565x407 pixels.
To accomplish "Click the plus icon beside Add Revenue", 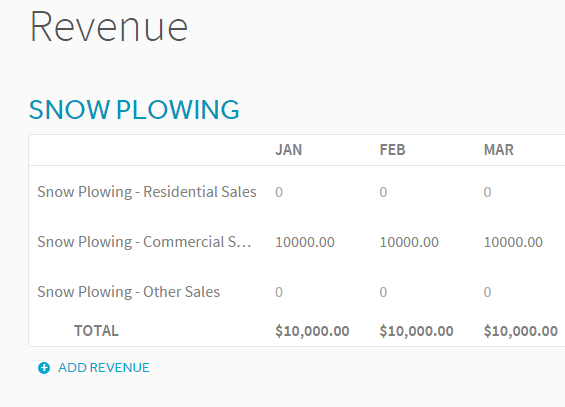I will tap(44, 368).
